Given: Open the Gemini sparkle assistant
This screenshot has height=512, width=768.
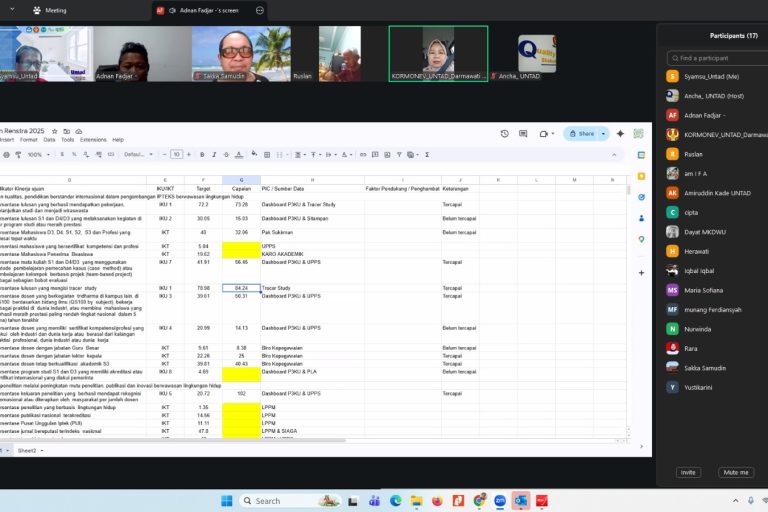Looking at the screenshot, I should (x=620, y=134).
